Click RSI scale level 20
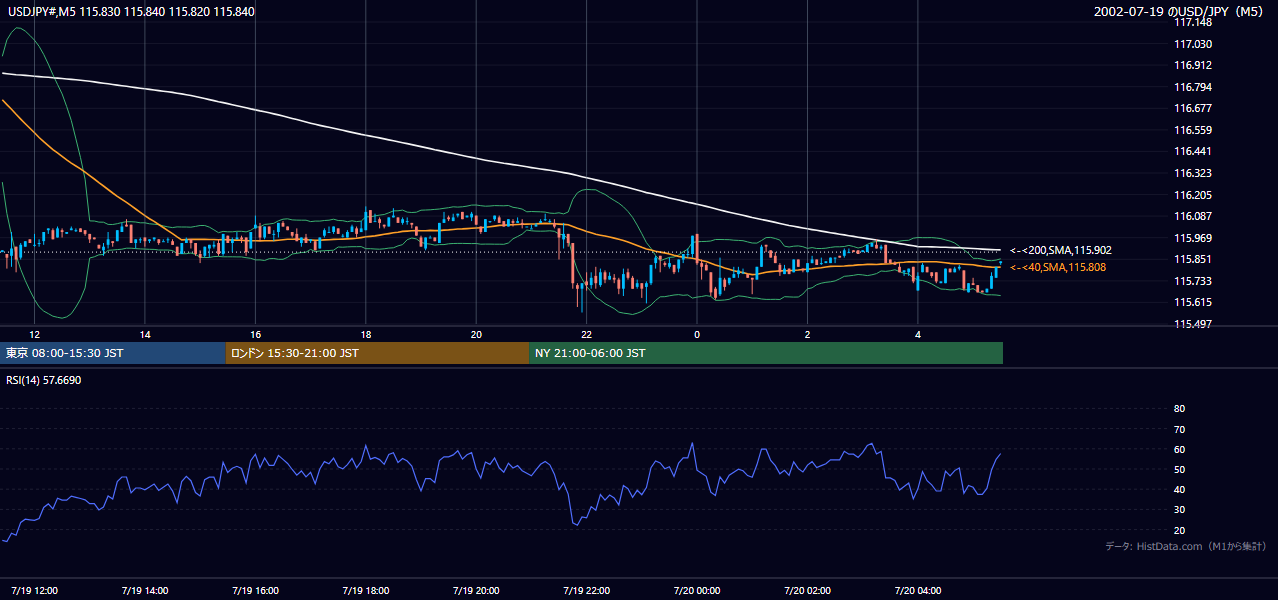 [1179, 530]
